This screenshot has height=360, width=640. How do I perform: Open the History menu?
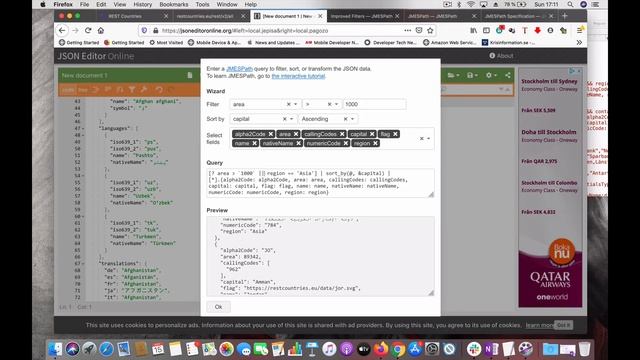click(x=142, y=4)
